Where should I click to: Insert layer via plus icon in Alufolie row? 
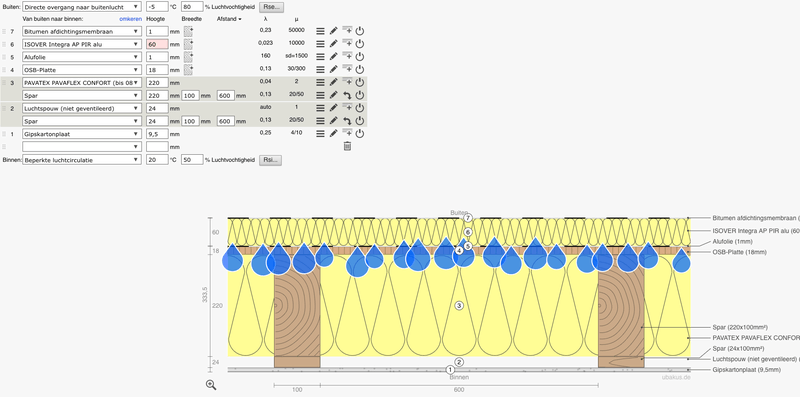click(347, 56)
